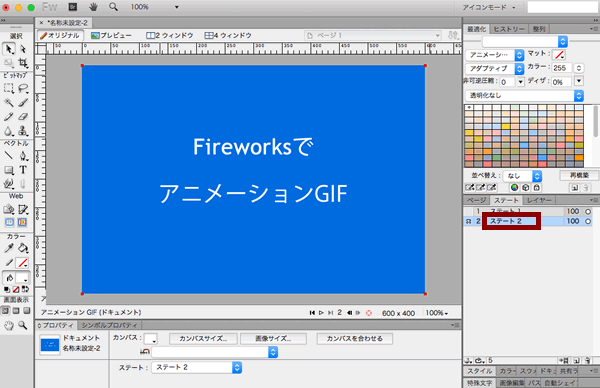The image size is (600, 388).
Task: Open the color wheel icon in Optimize panel
Action: coord(514,187)
